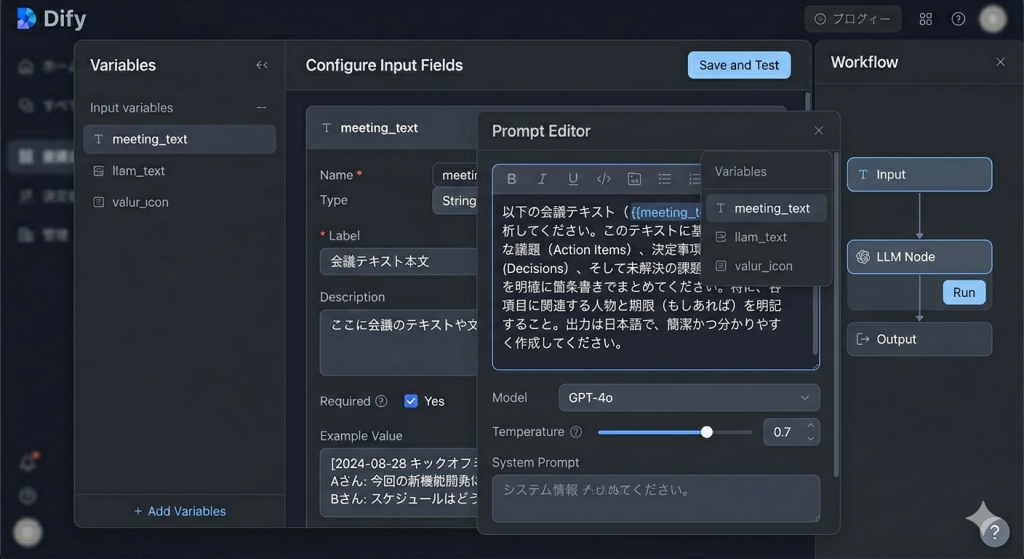The width and height of the screenshot is (1024, 559).
Task: Click the Bold formatting icon in Prompt Editor
Action: tap(512, 179)
